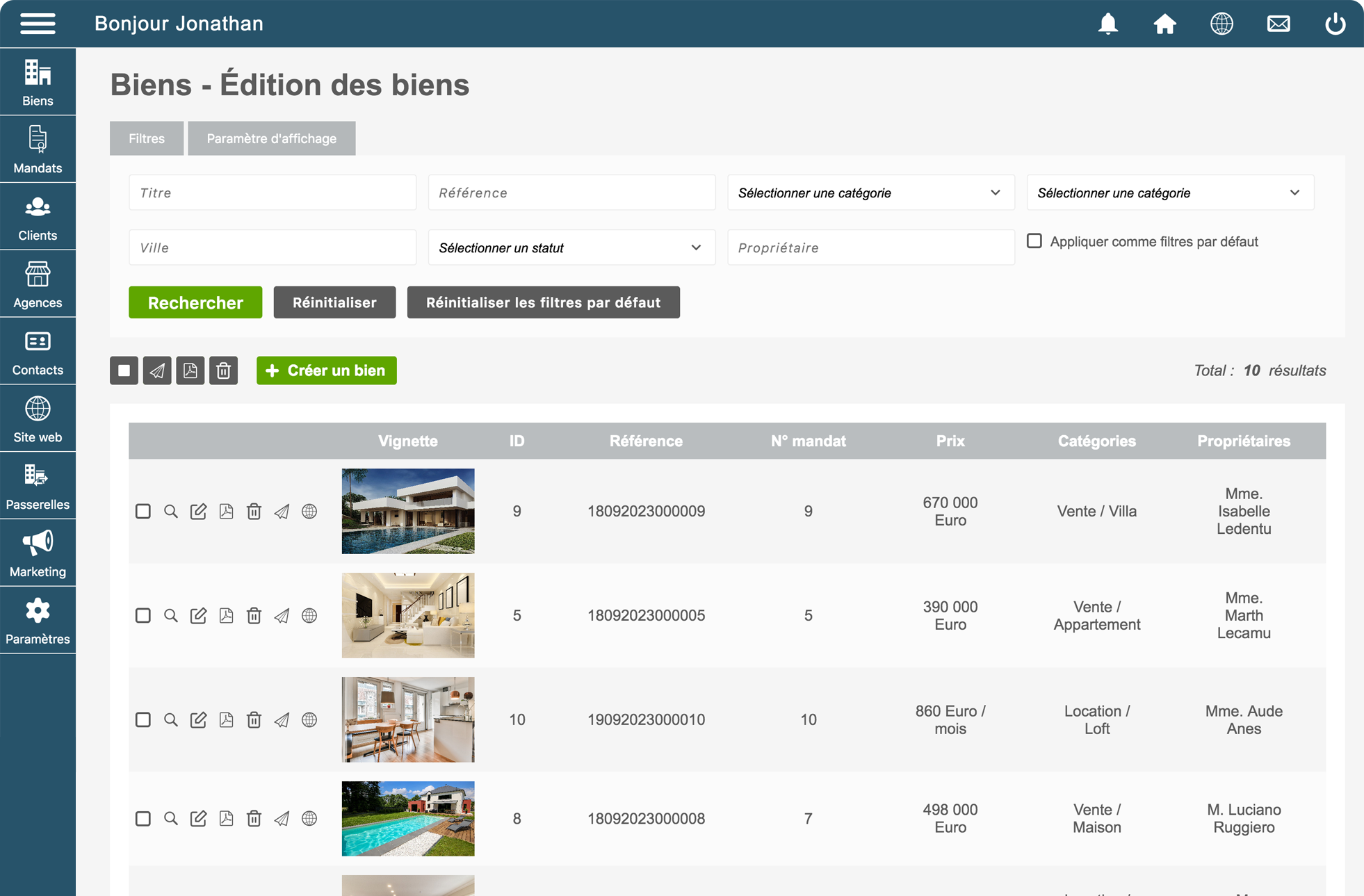This screenshot has width=1364, height=896.
Task: Select the checkbox for property ID 8
Action: 143,819
